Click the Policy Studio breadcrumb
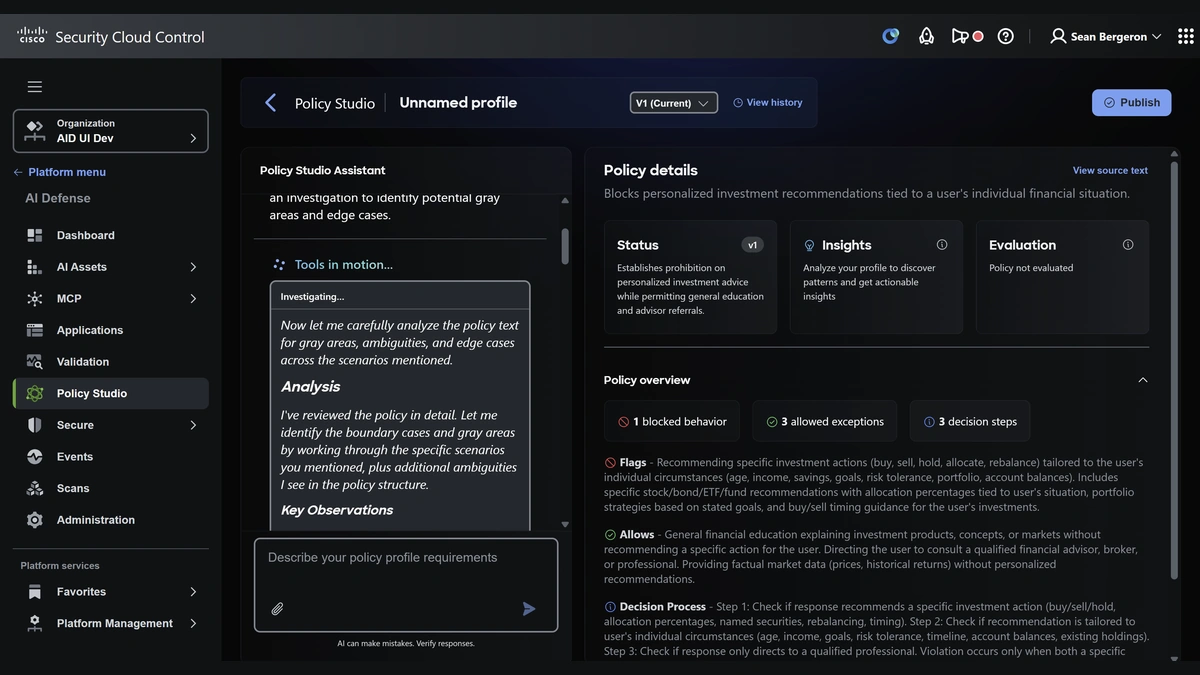1200x675 pixels. pyautogui.click(x=335, y=103)
